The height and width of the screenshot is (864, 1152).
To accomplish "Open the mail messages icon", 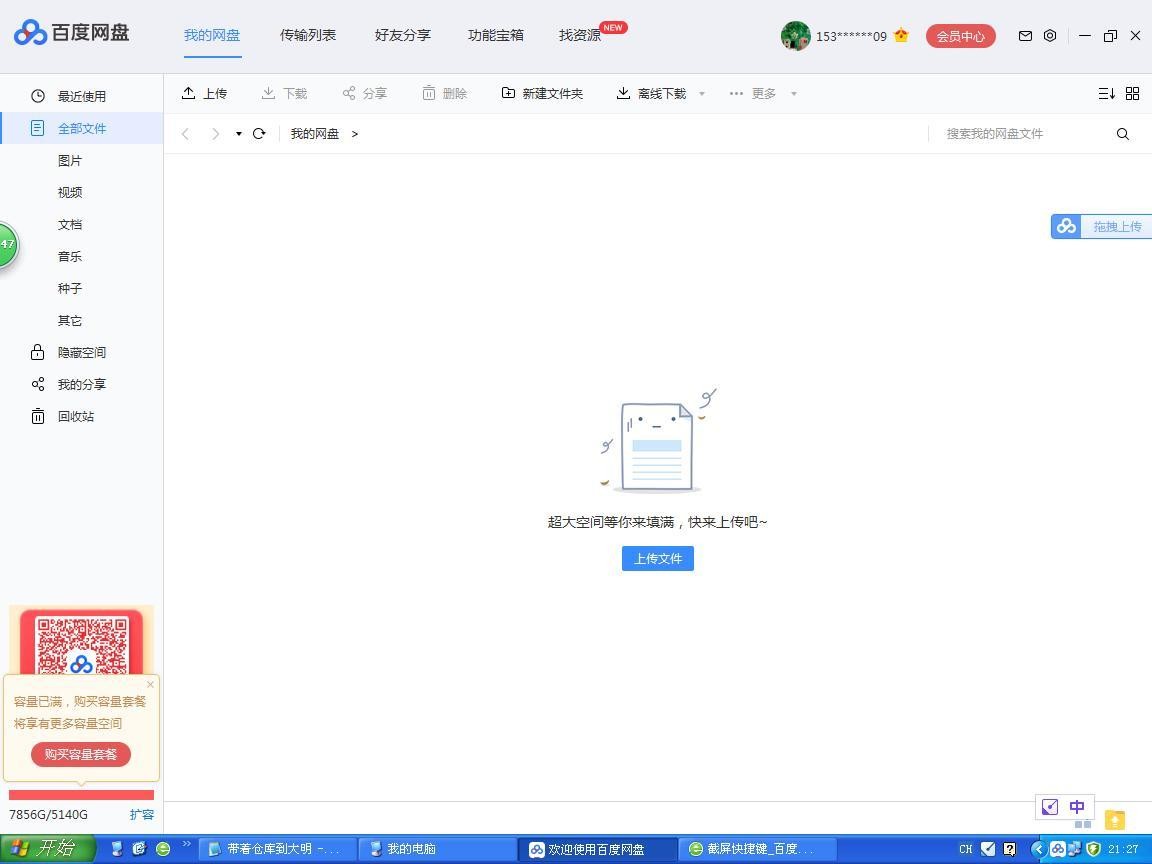I will [x=1025, y=35].
